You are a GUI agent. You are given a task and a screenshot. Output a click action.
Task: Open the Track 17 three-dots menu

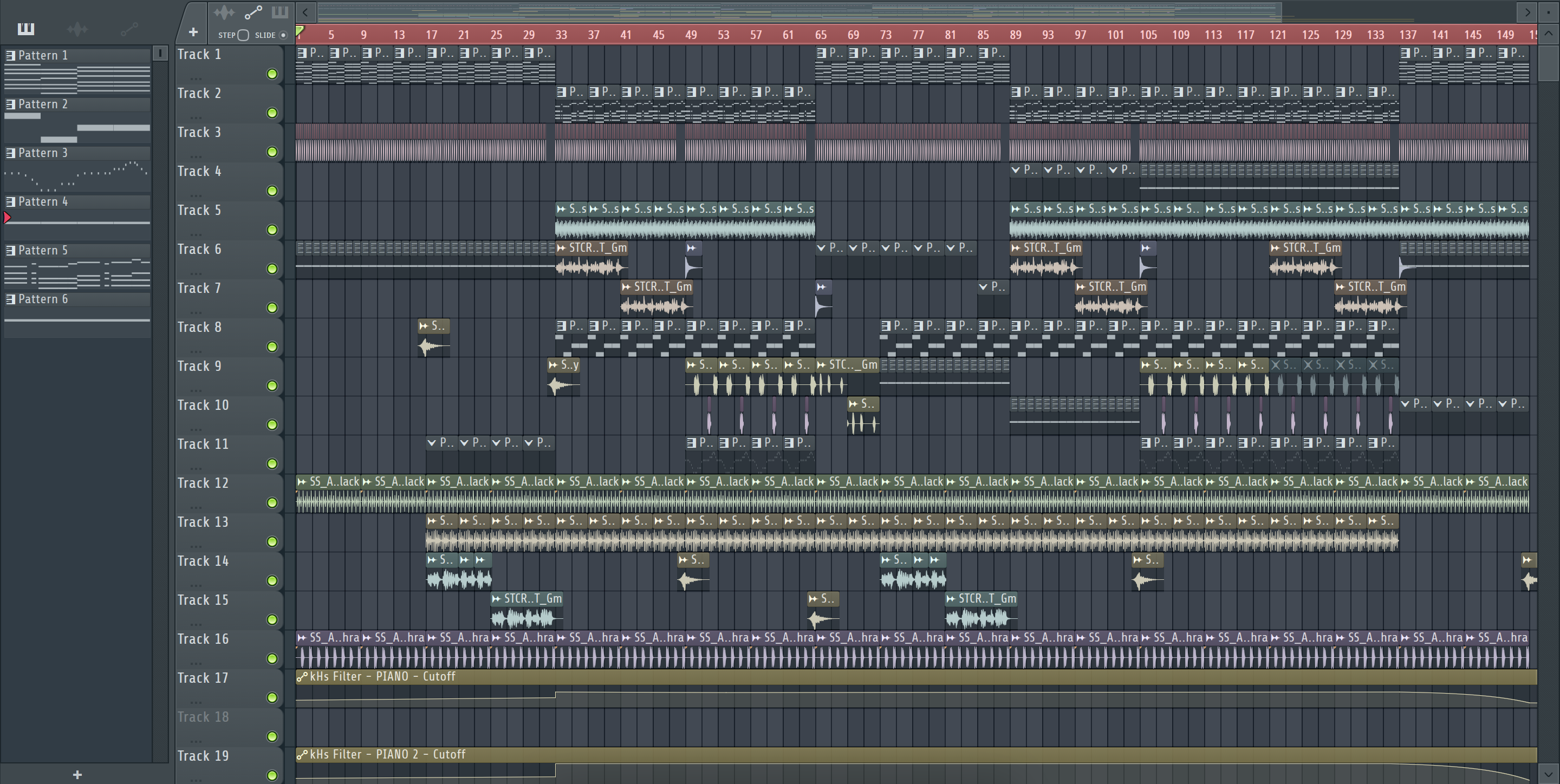(195, 702)
